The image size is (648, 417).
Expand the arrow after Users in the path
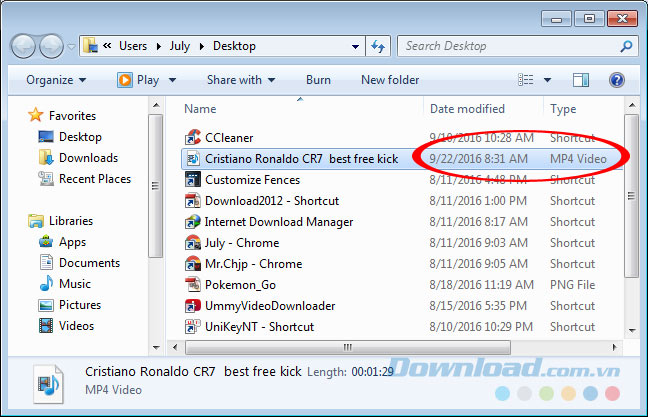click(158, 46)
